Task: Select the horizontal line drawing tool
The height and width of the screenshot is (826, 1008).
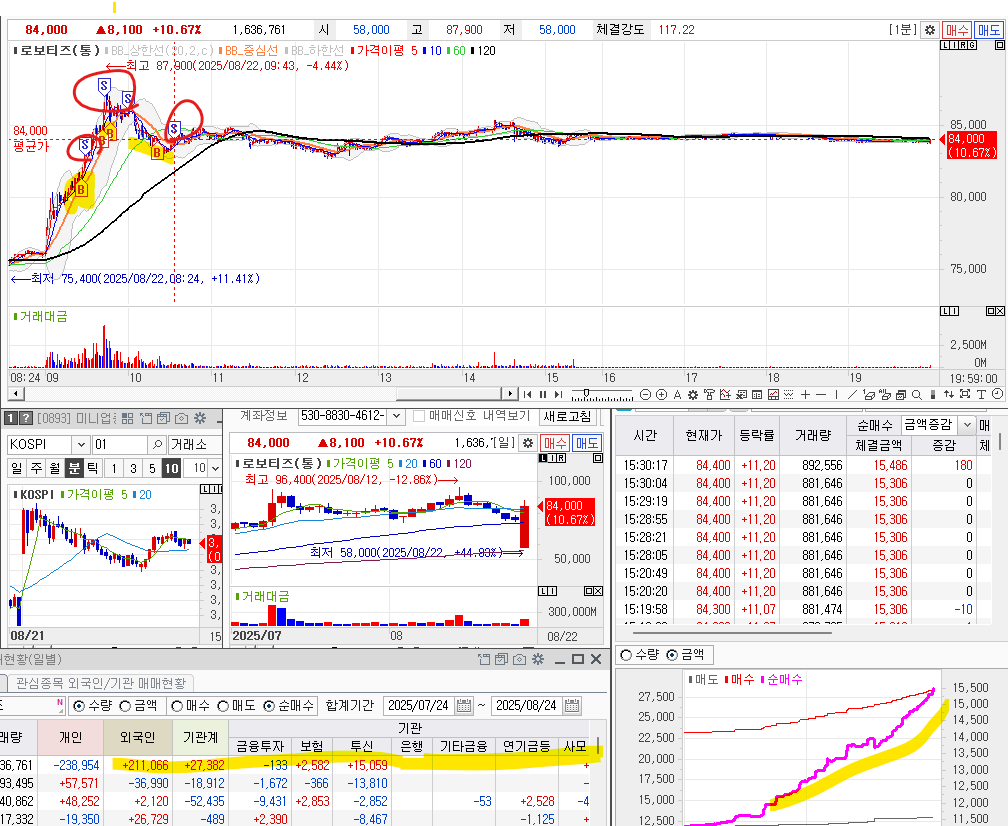Action: pyautogui.click(x=821, y=395)
